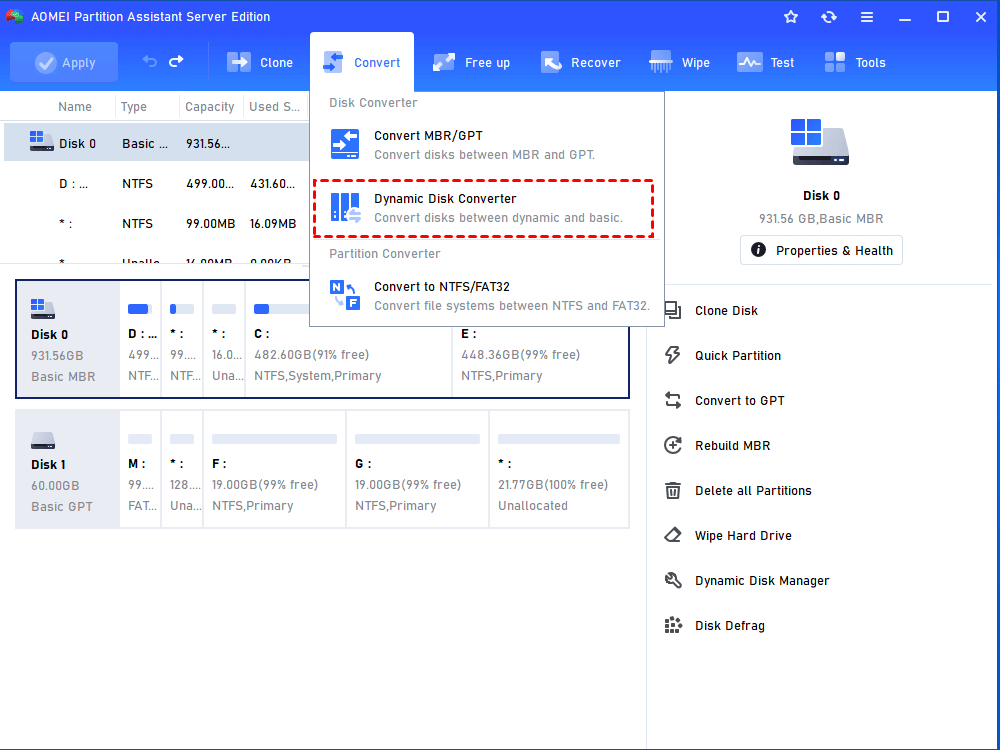The height and width of the screenshot is (750, 1000).
Task: Click the refresh icon in title bar
Action: tap(828, 17)
